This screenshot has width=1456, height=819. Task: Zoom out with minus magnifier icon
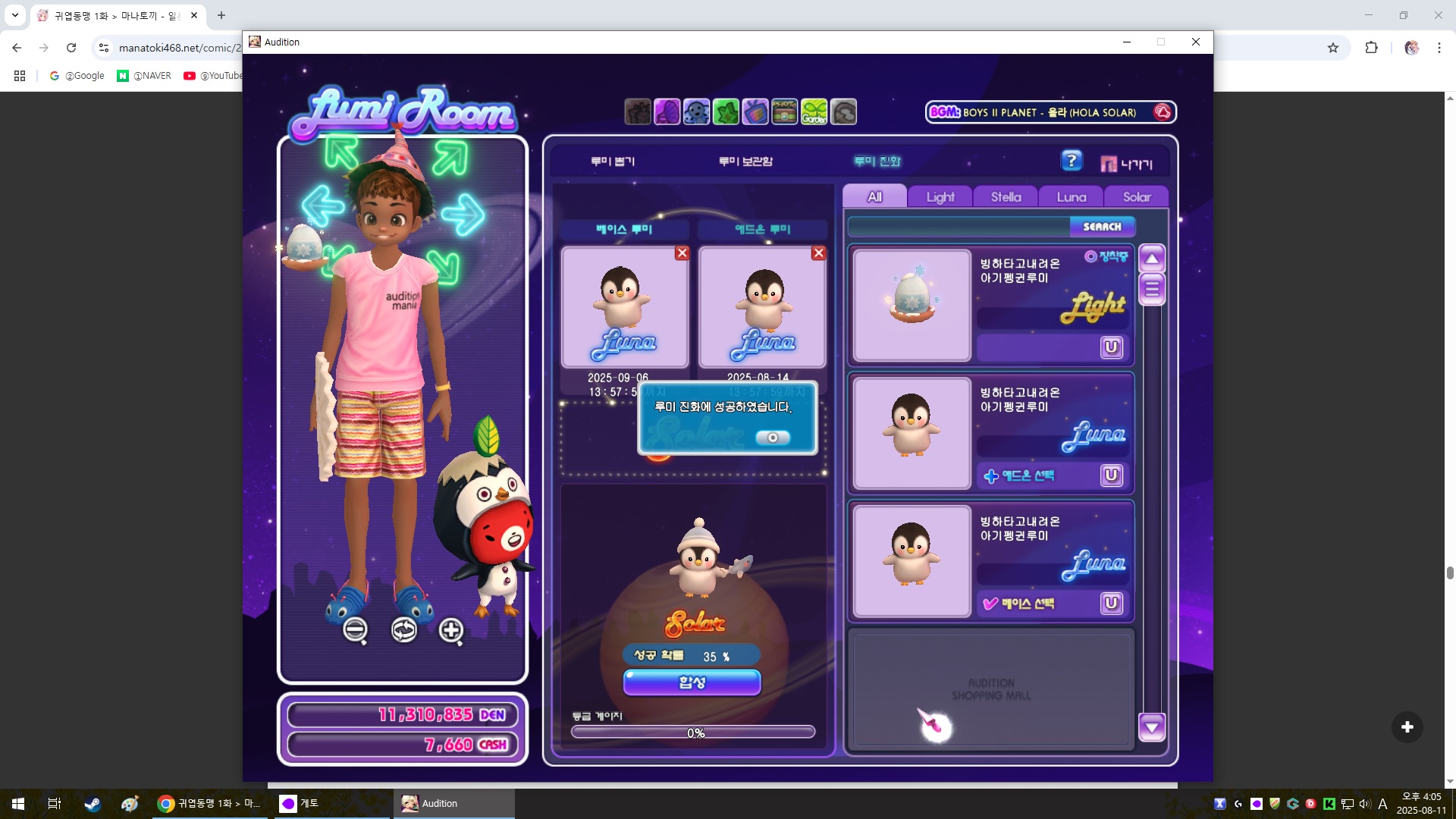pos(355,630)
